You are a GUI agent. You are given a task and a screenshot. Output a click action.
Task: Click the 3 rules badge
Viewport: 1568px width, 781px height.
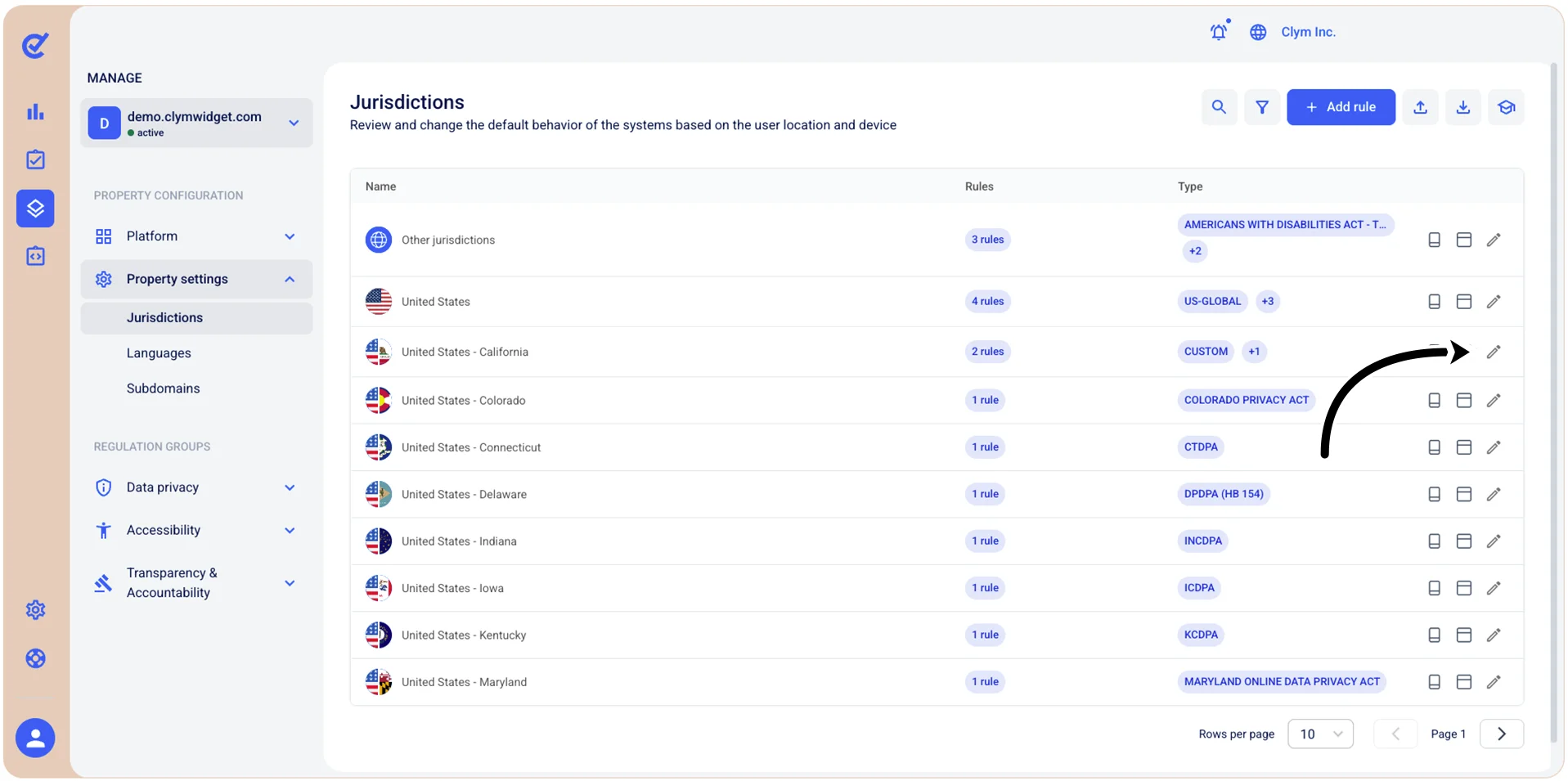pyautogui.click(x=987, y=240)
